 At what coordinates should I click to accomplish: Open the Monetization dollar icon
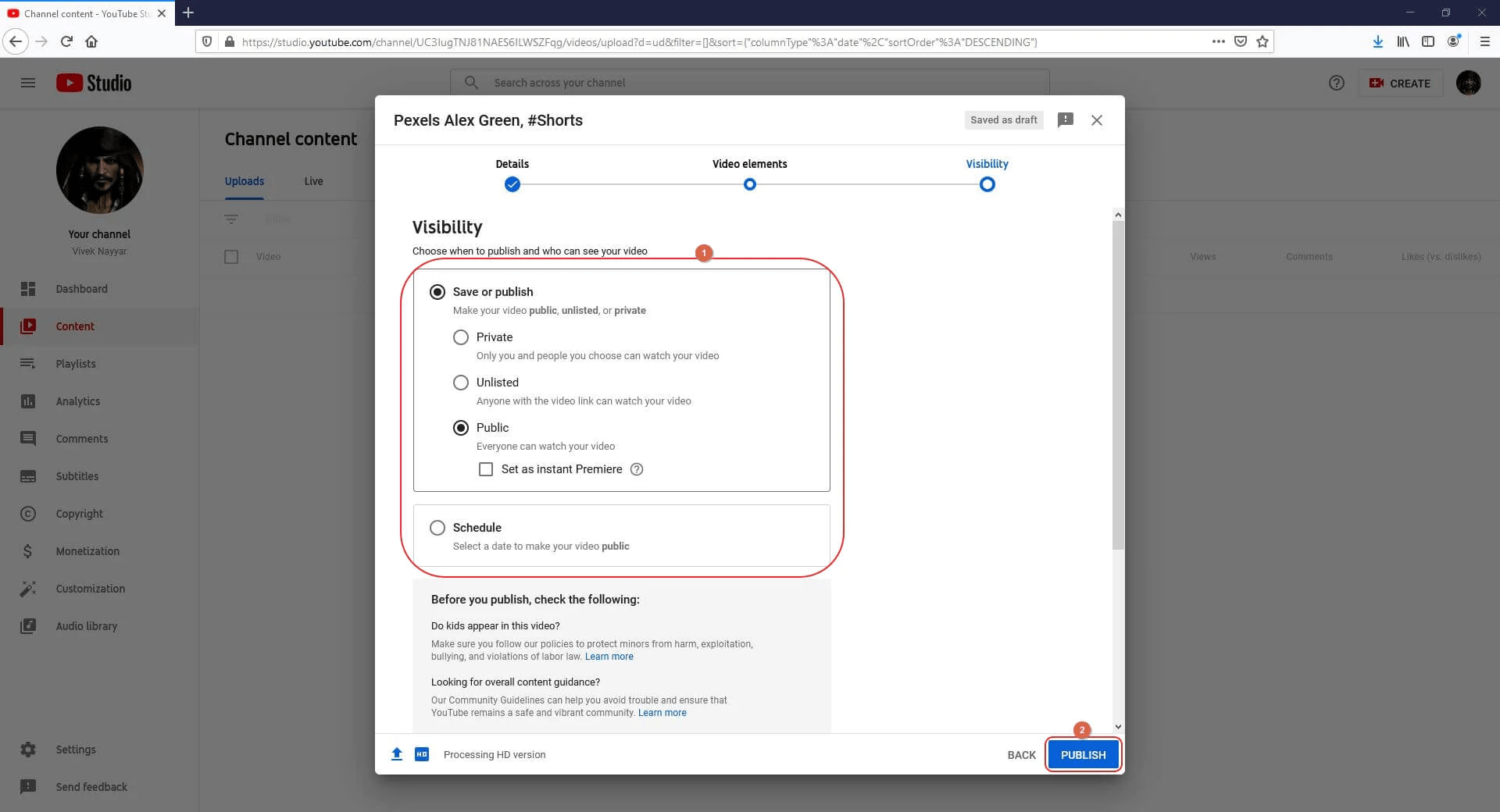[x=28, y=551]
